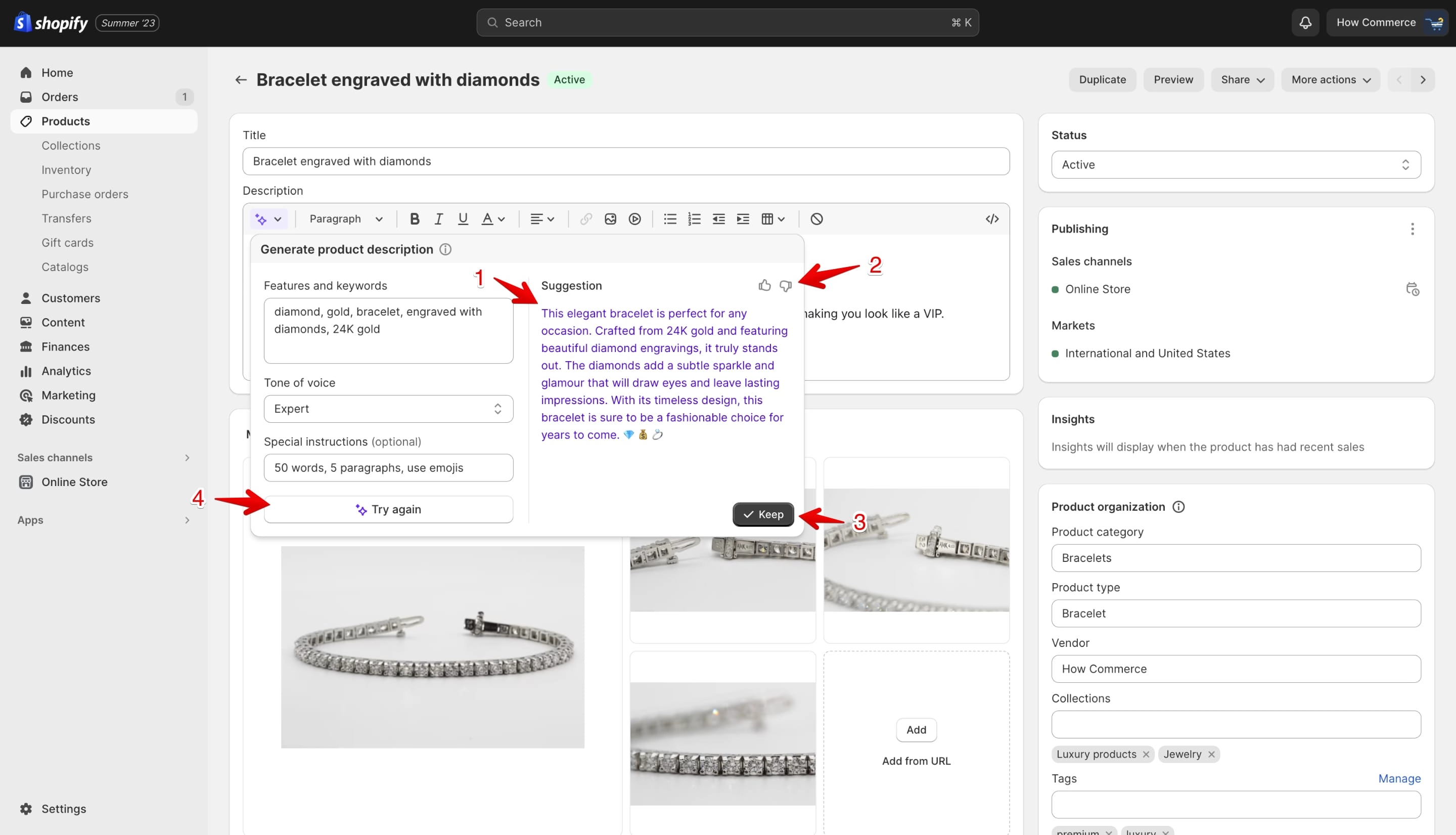Screen dimensions: 1456x835
Task: Open the How Commerce account menu
Action: pyautogui.click(x=1387, y=22)
